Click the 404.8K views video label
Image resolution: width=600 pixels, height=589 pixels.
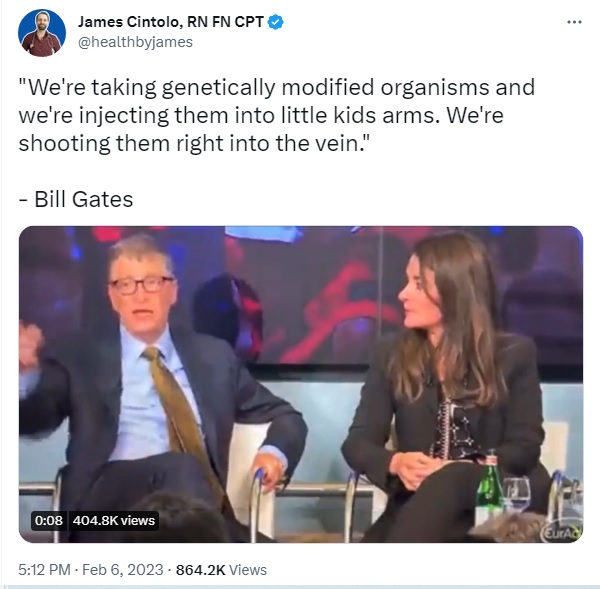coord(114,520)
